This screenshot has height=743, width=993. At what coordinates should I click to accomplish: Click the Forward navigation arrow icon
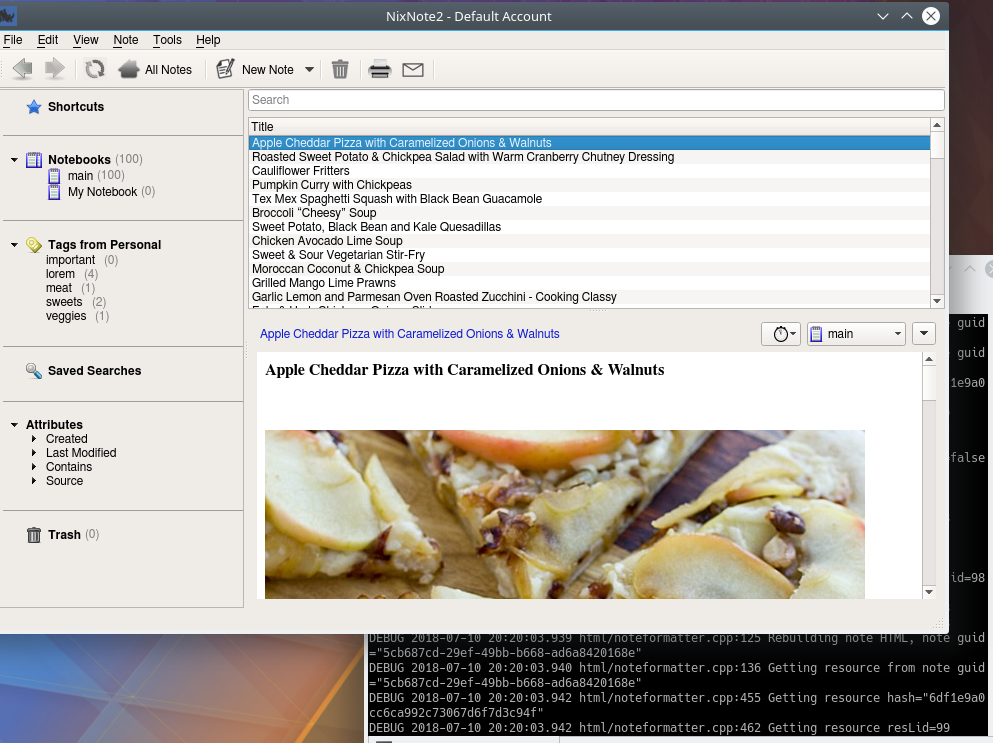coord(54,69)
